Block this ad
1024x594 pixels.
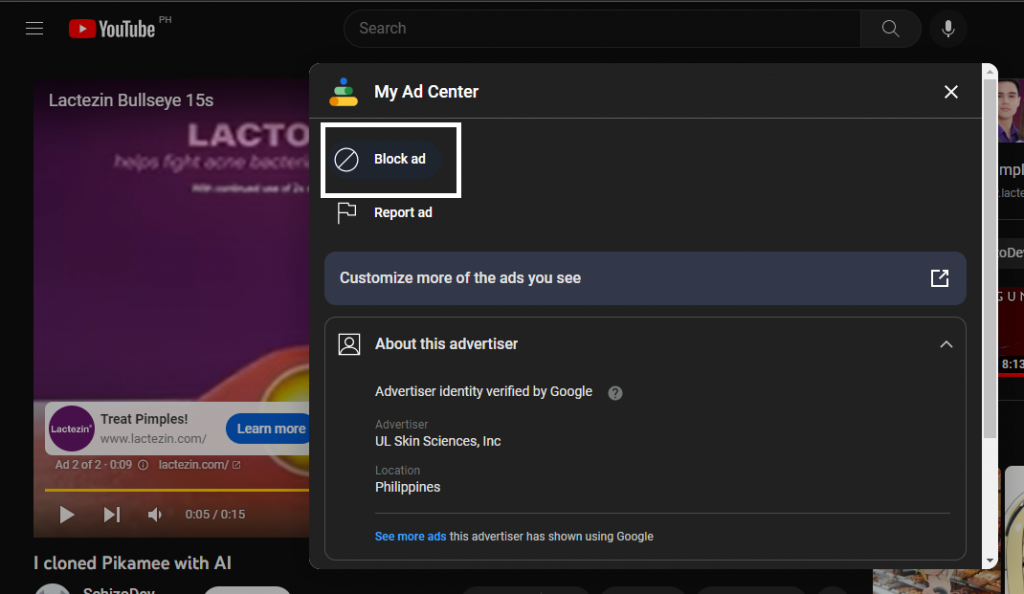(x=385, y=159)
